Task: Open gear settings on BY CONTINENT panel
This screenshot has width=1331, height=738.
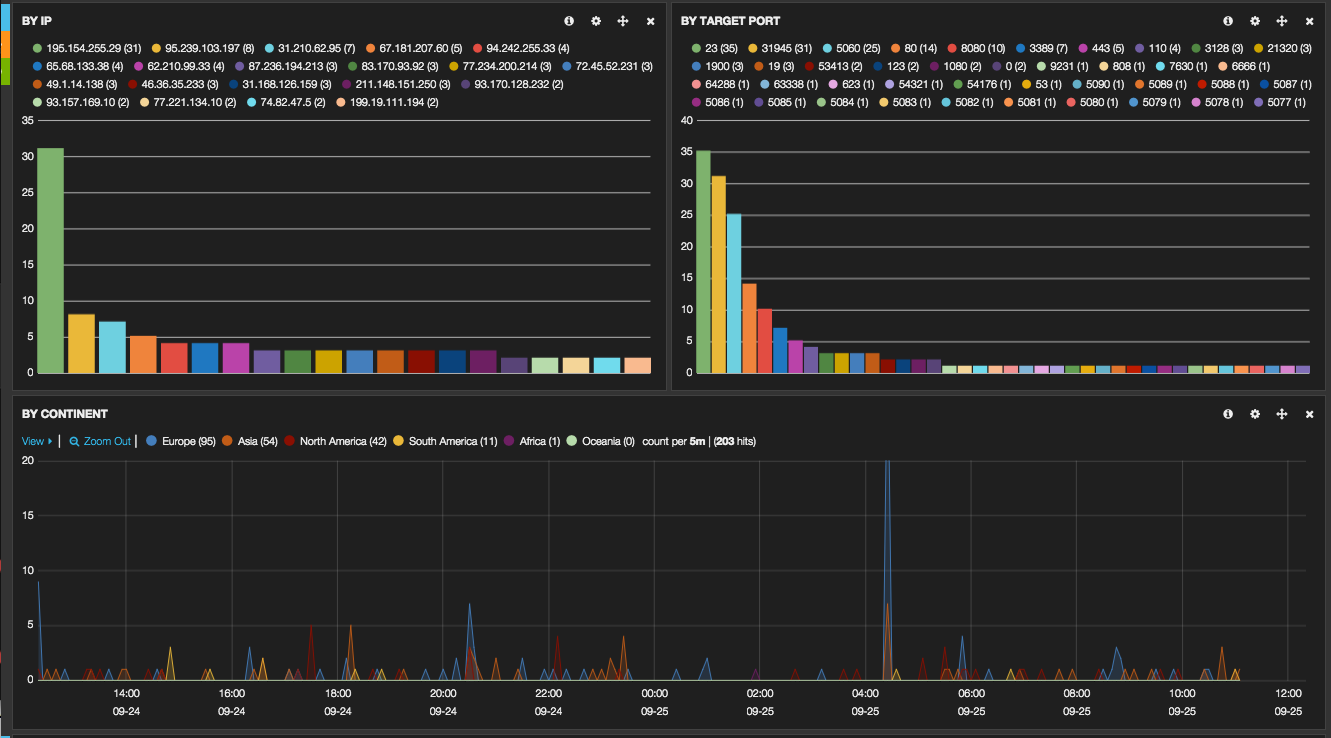Action: (1255, 414)
